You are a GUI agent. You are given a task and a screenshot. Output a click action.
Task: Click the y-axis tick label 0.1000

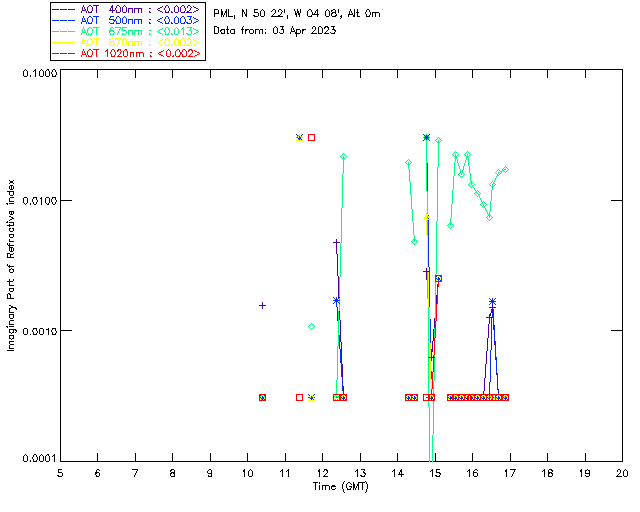[x=40, y=73]
